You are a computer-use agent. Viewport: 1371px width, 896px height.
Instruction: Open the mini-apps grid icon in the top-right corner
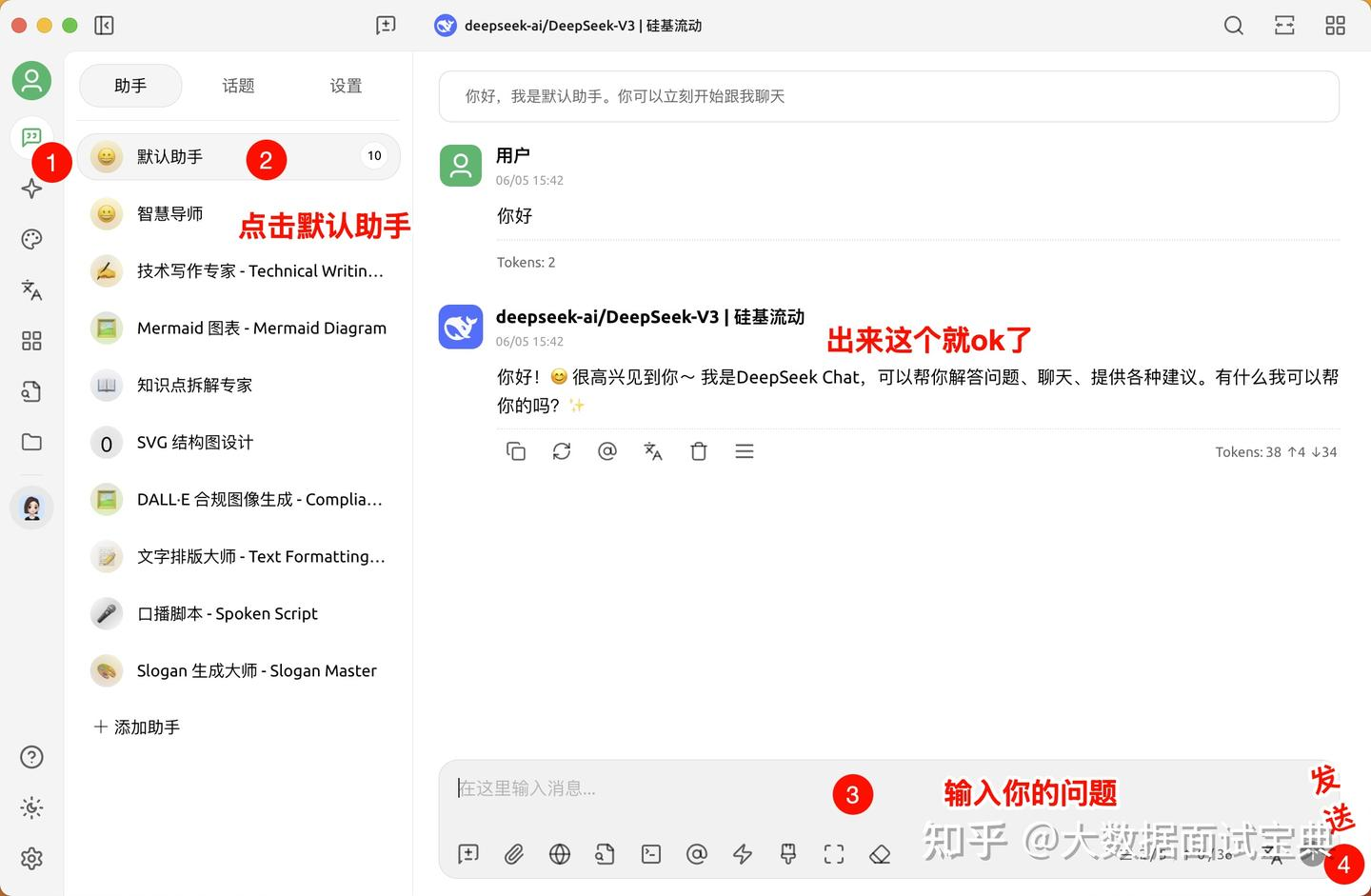coord(1336,26)
